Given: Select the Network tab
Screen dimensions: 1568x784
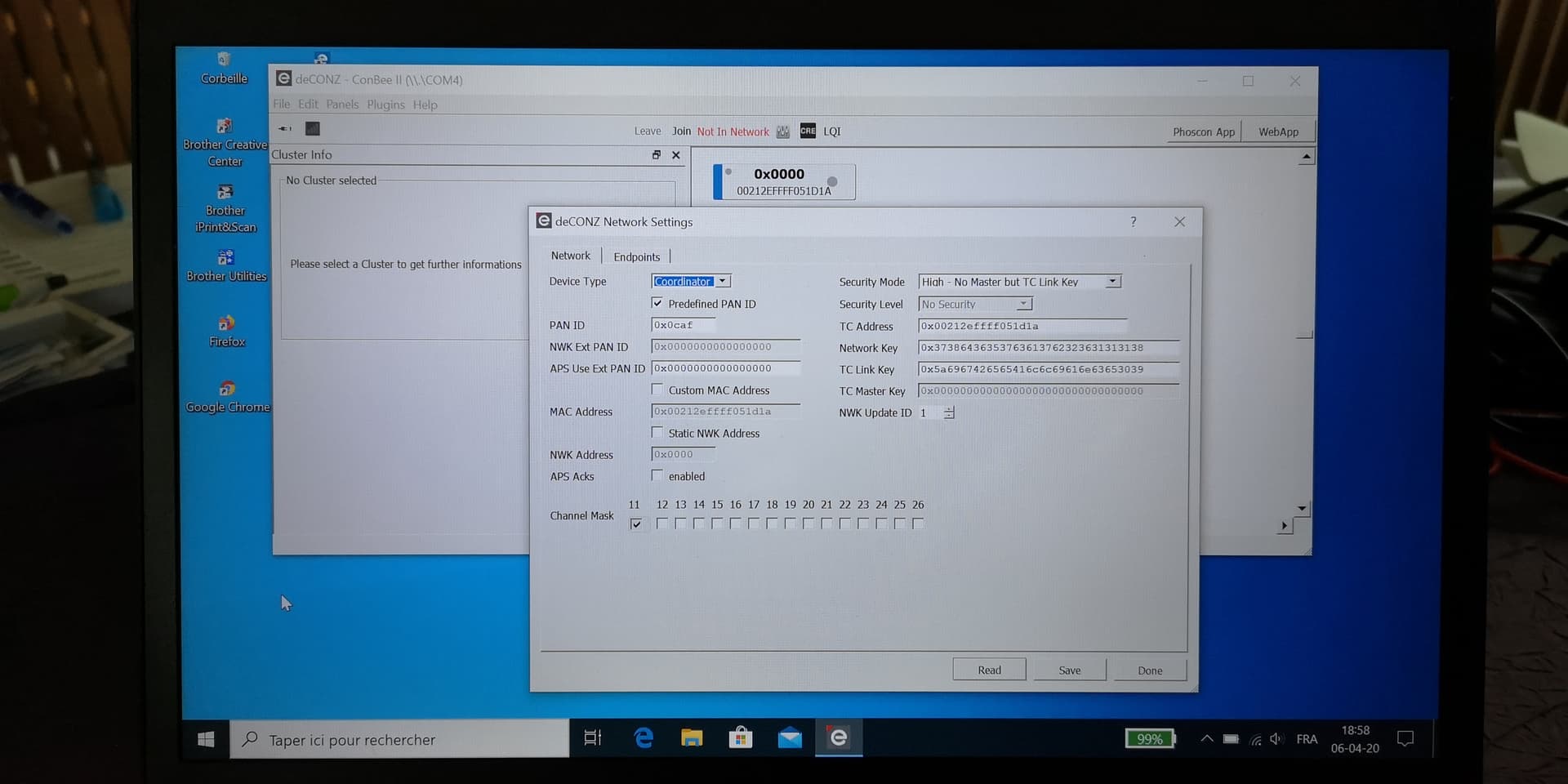Looking at the screenshot, I should 570,256.
